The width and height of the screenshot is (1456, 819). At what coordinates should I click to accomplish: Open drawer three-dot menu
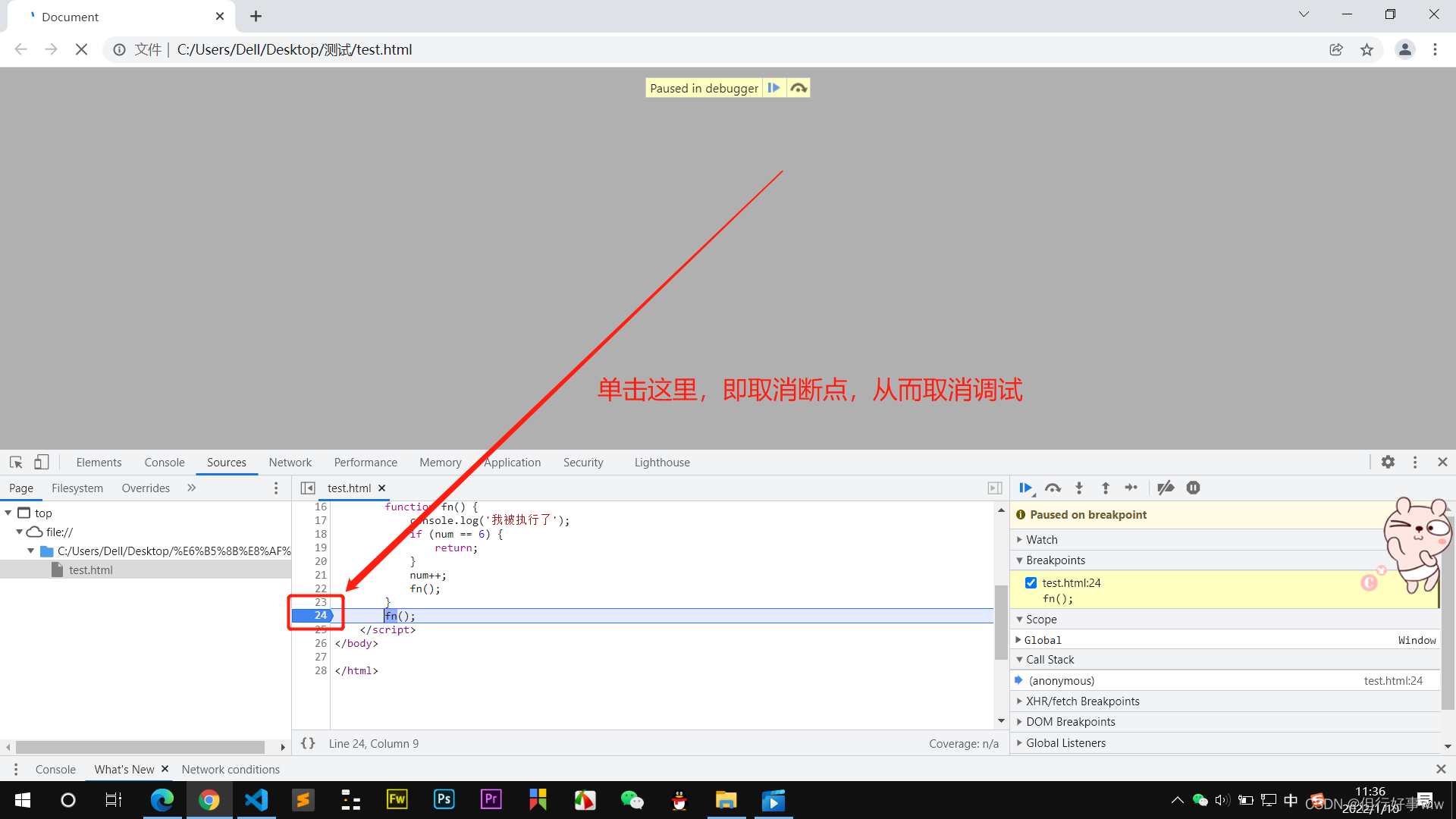pos(16,769)
